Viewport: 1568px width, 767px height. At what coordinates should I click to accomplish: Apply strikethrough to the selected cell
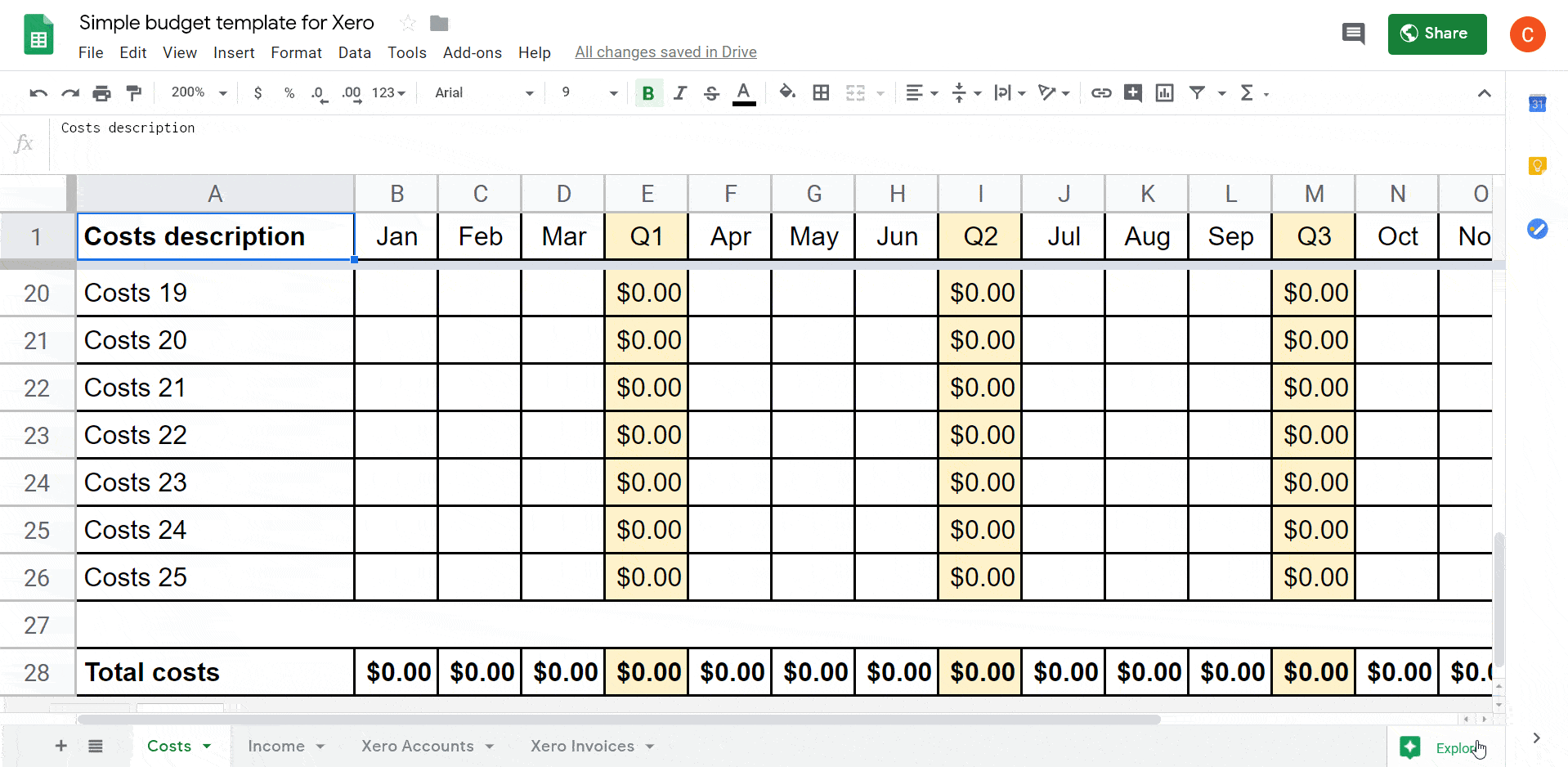coord(711,92)
